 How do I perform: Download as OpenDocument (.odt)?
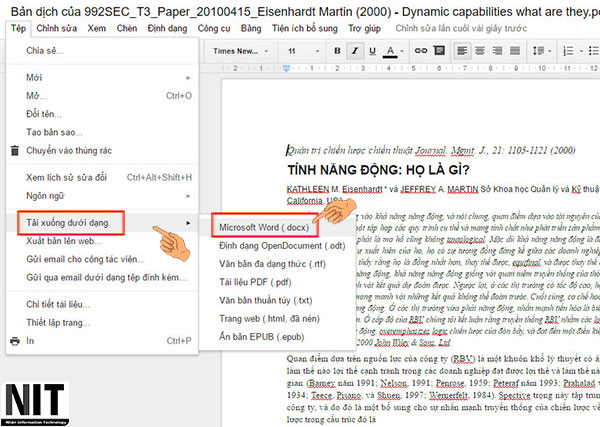coord(277,245)
